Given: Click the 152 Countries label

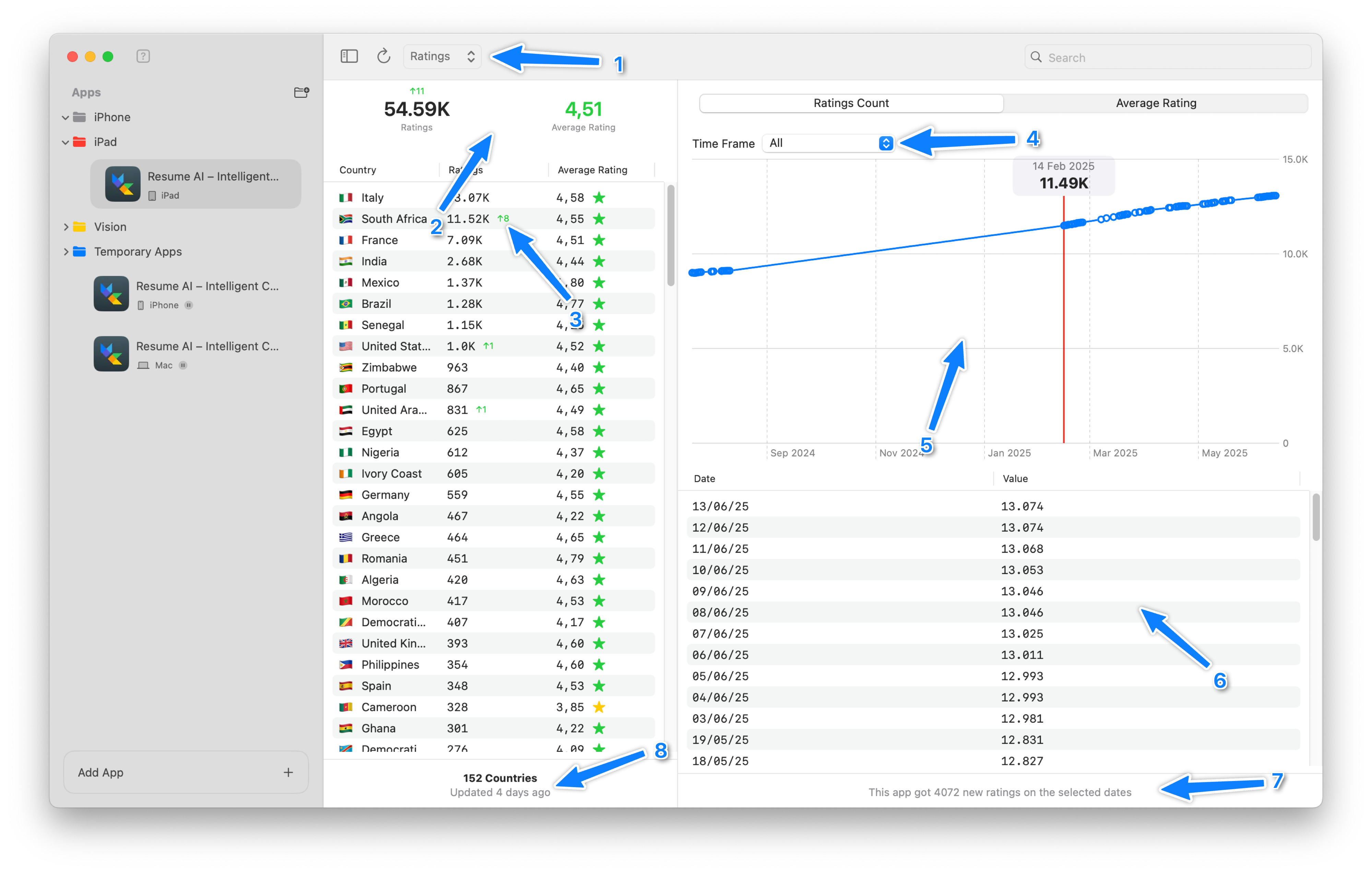Looking at the screenshot, I should click(x=500, y=778).
